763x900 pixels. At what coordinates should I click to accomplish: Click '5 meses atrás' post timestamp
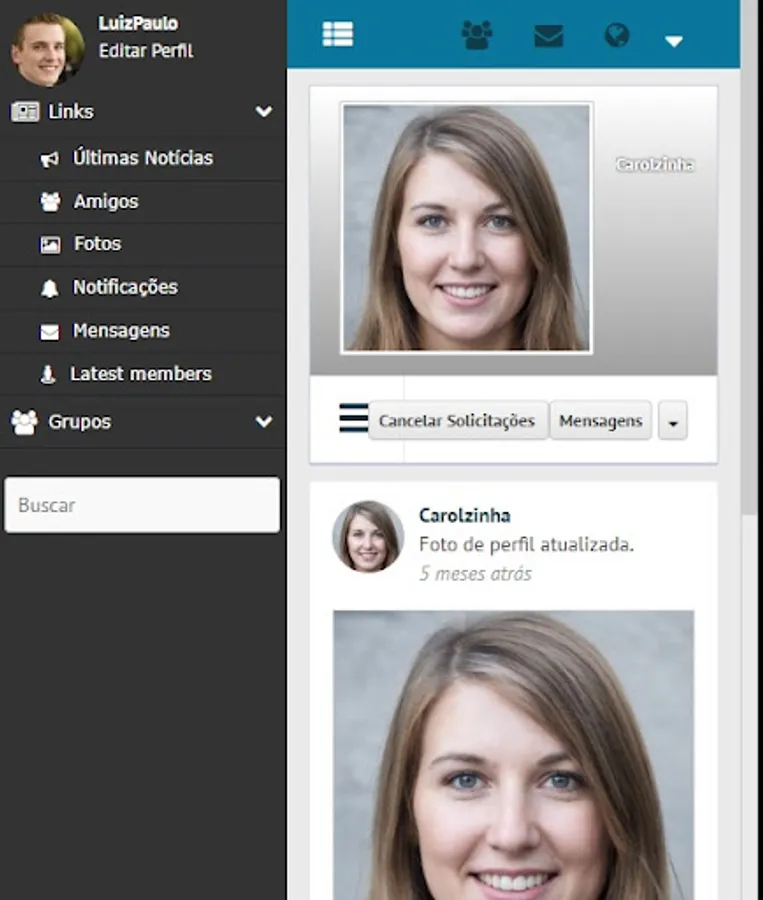click(475, 573)
